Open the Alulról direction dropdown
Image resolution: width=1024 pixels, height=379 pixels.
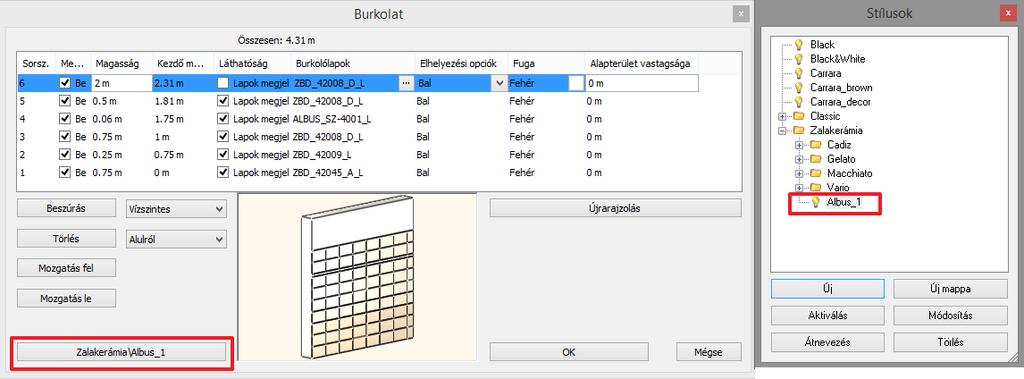pos(176,240)
